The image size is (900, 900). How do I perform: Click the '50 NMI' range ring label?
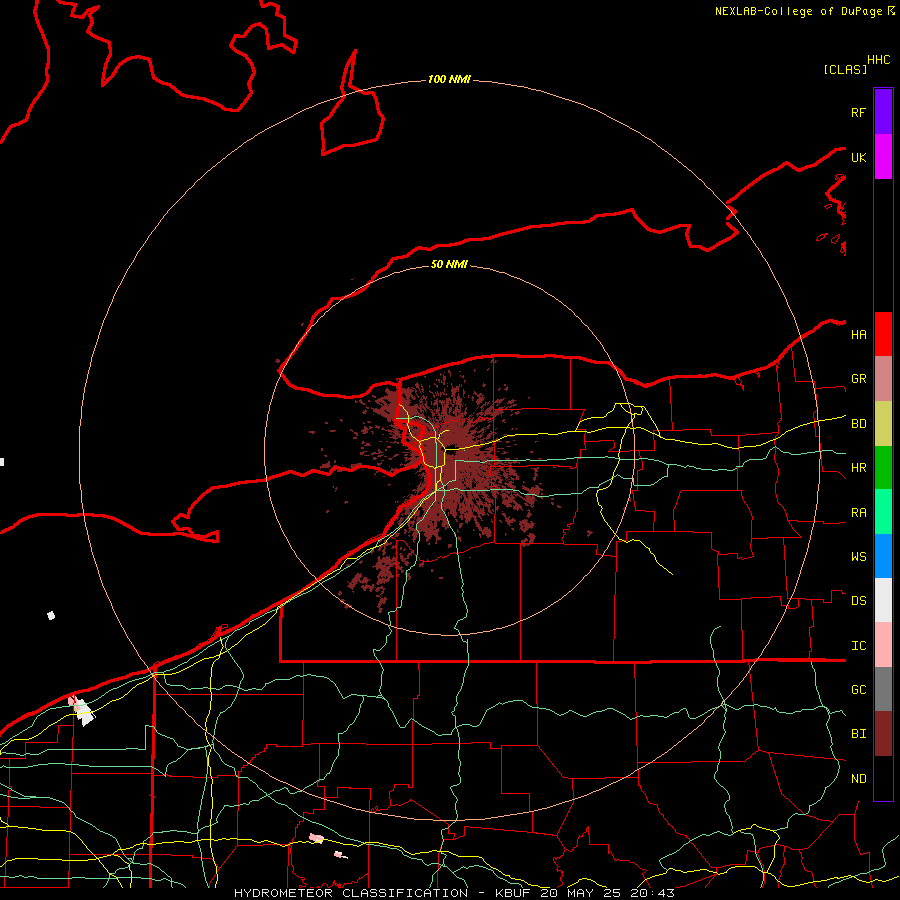[449, 264]
